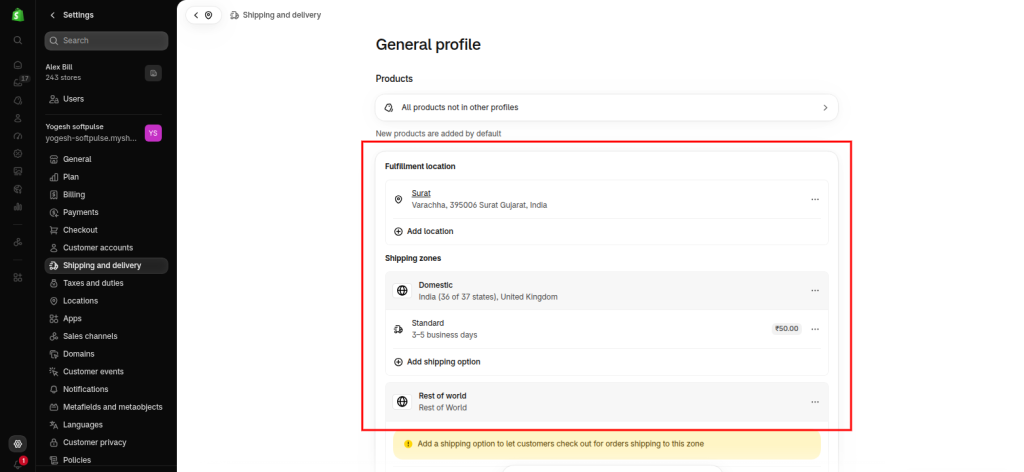Click the Standard shipping rate row
1024x472 pixels.
pos(606,329)
